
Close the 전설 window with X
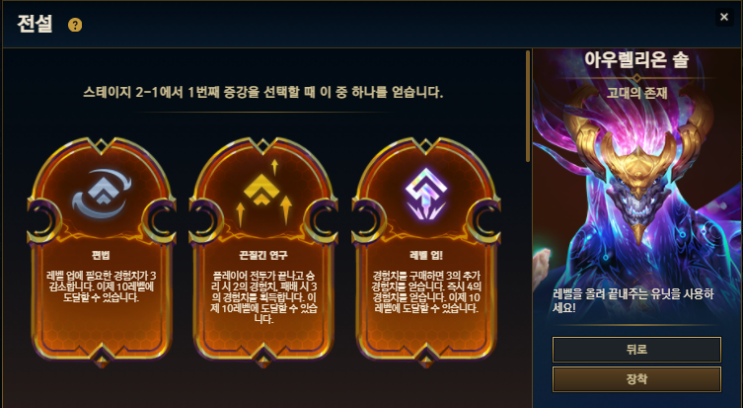coord(724,17)
